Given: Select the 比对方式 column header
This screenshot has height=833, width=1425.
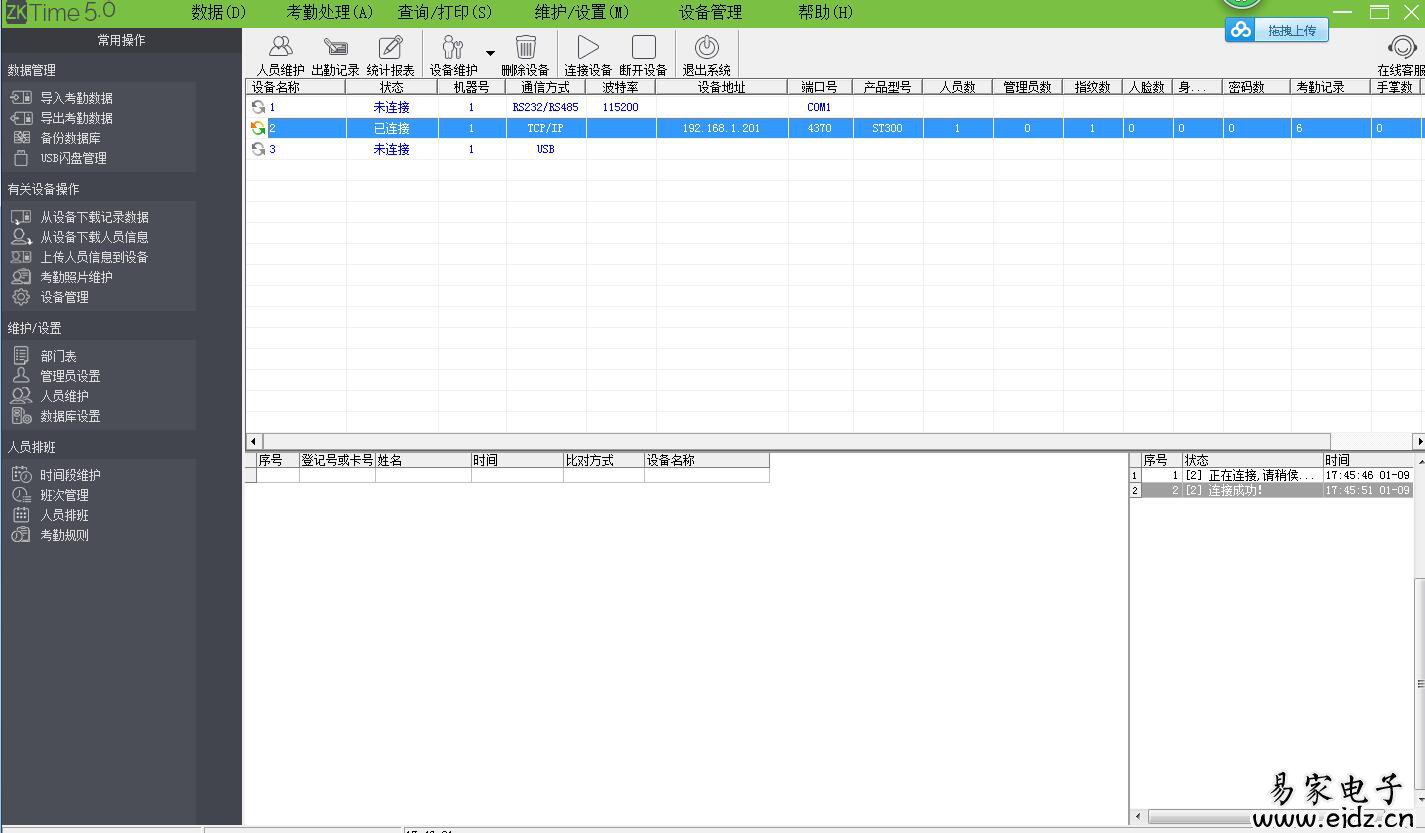Looking at the screenshot, I should pyautogui.click(x=604, y=460).
